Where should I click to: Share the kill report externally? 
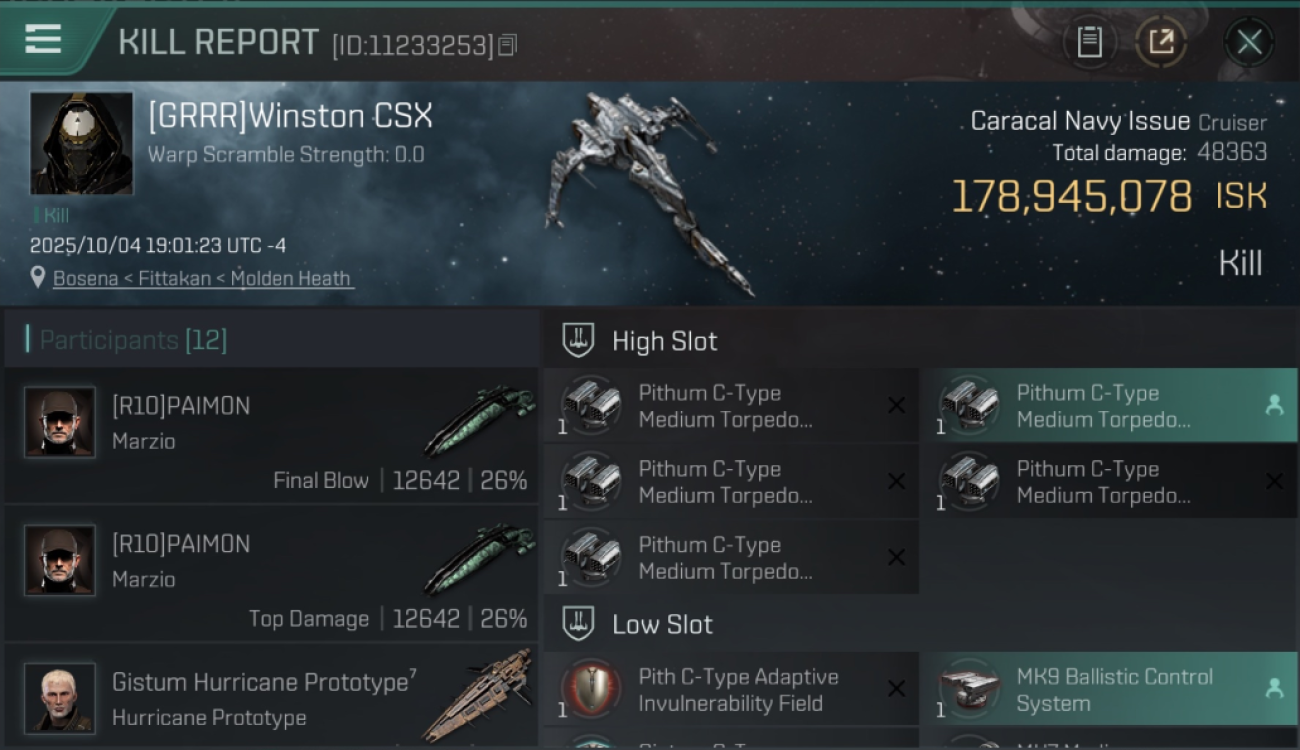click(1160, 42)
